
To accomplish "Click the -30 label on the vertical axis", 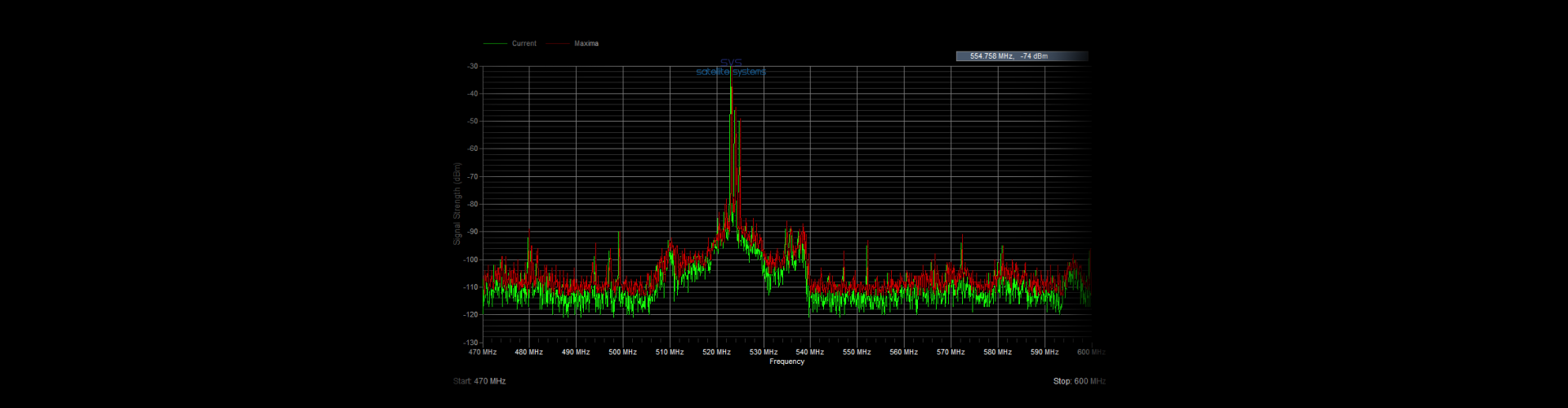I will (x=472, y=66).
